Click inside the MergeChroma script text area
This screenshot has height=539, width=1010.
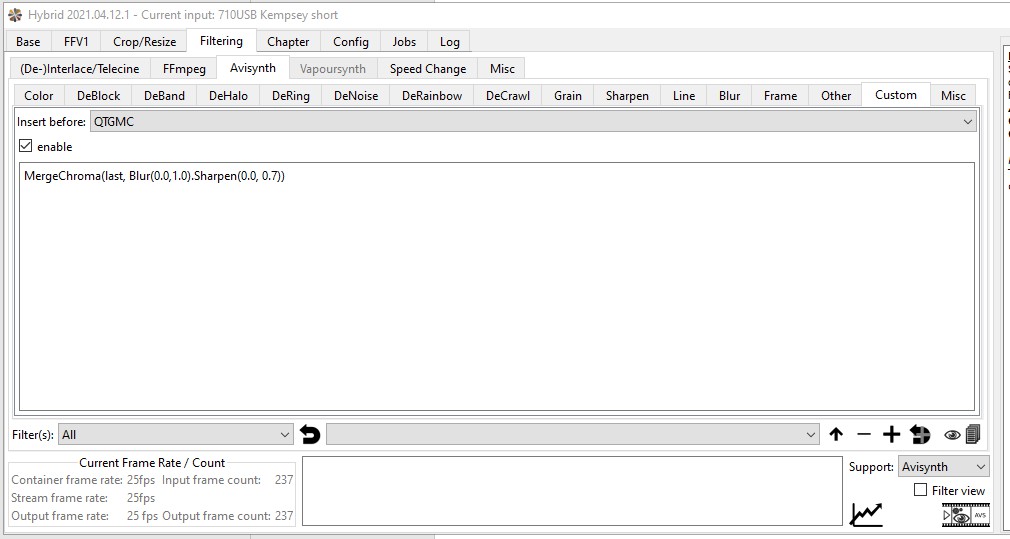click(x=496, y=290)
